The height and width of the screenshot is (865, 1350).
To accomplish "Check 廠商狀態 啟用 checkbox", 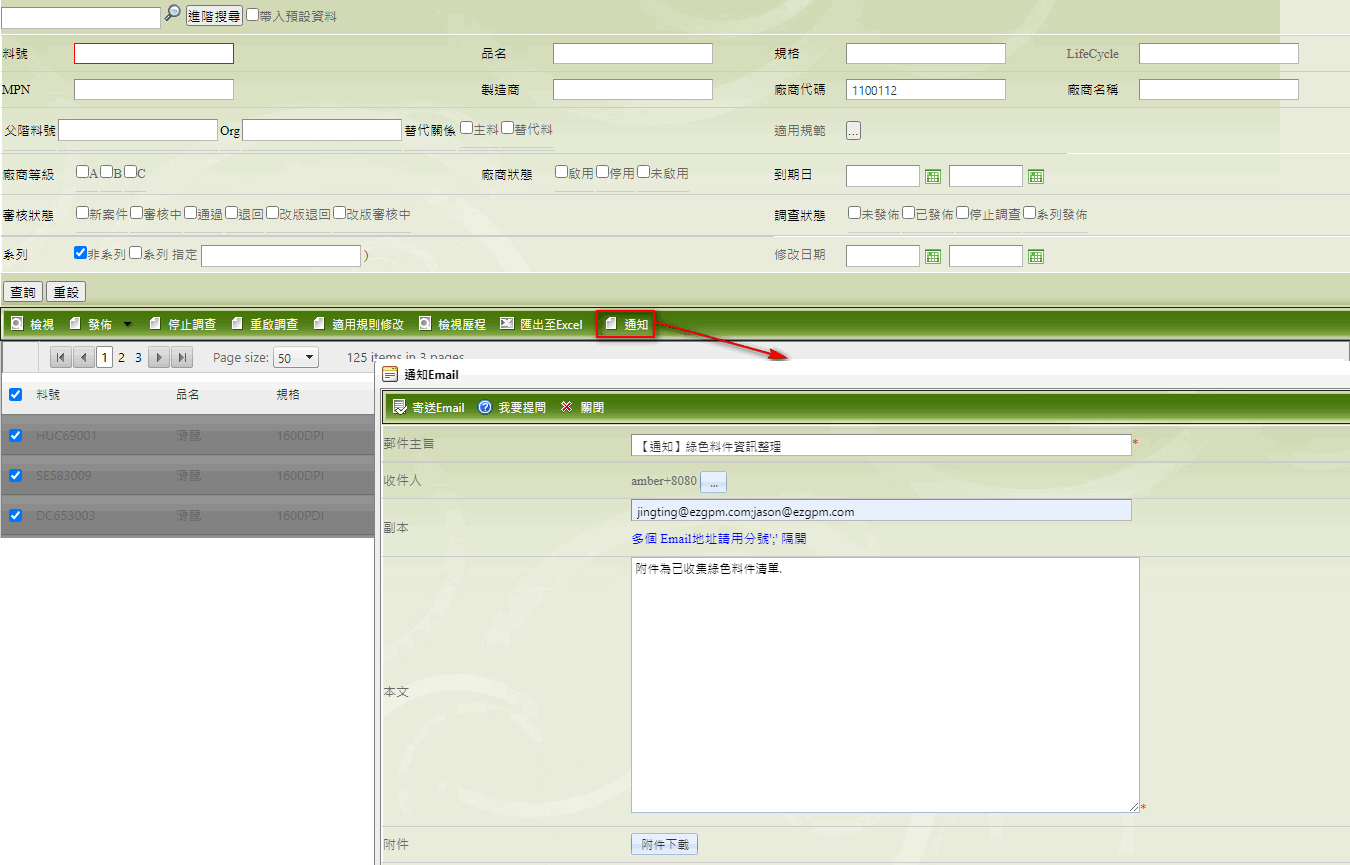I will 562,172.
